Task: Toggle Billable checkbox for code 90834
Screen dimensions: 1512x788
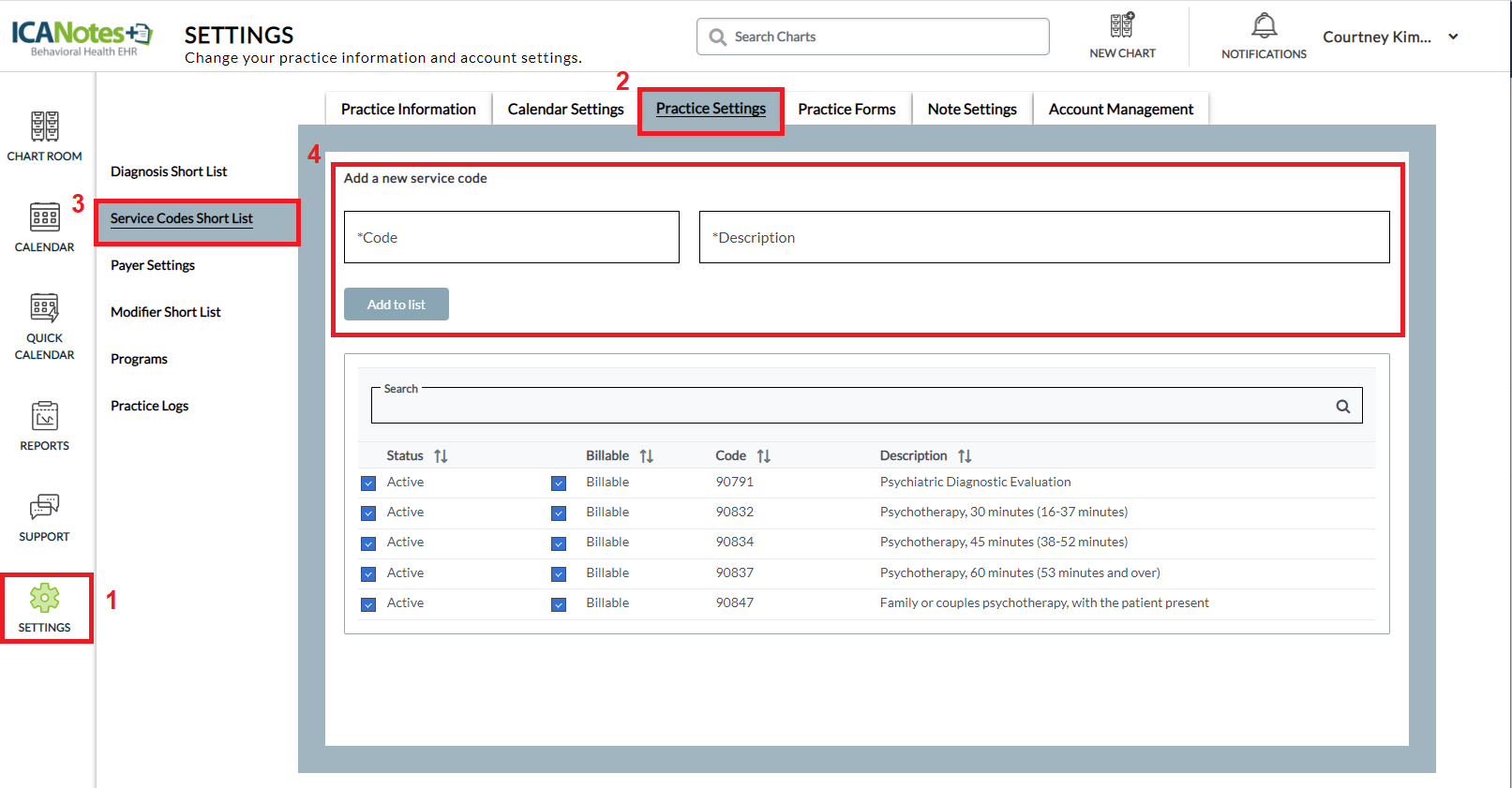Action: pos(559,543)
